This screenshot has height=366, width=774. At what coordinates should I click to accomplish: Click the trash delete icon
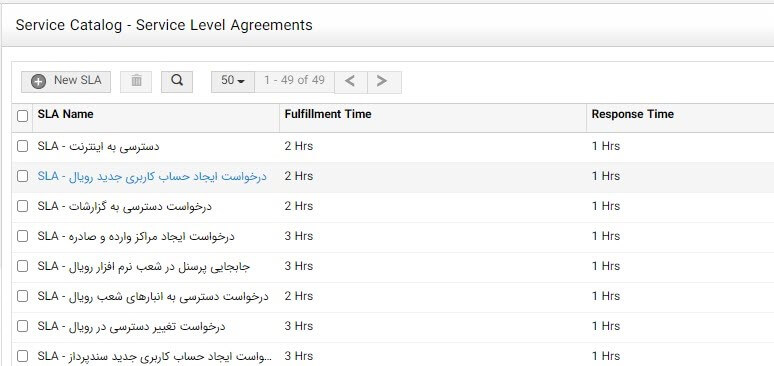coord(136,81)
